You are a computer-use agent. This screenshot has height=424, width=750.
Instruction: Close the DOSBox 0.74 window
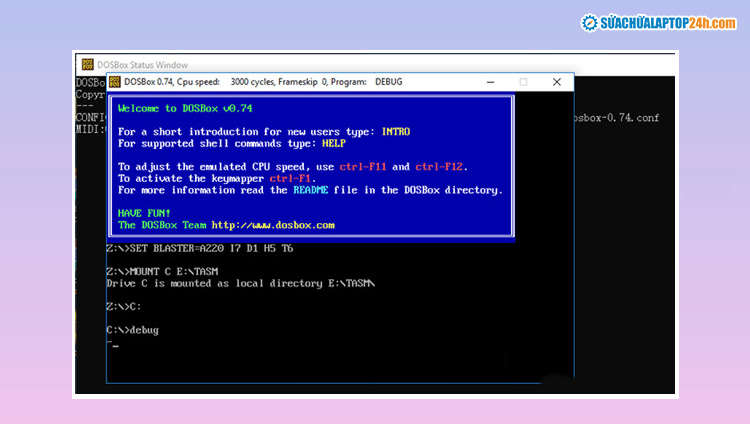[x=557, y=81]
